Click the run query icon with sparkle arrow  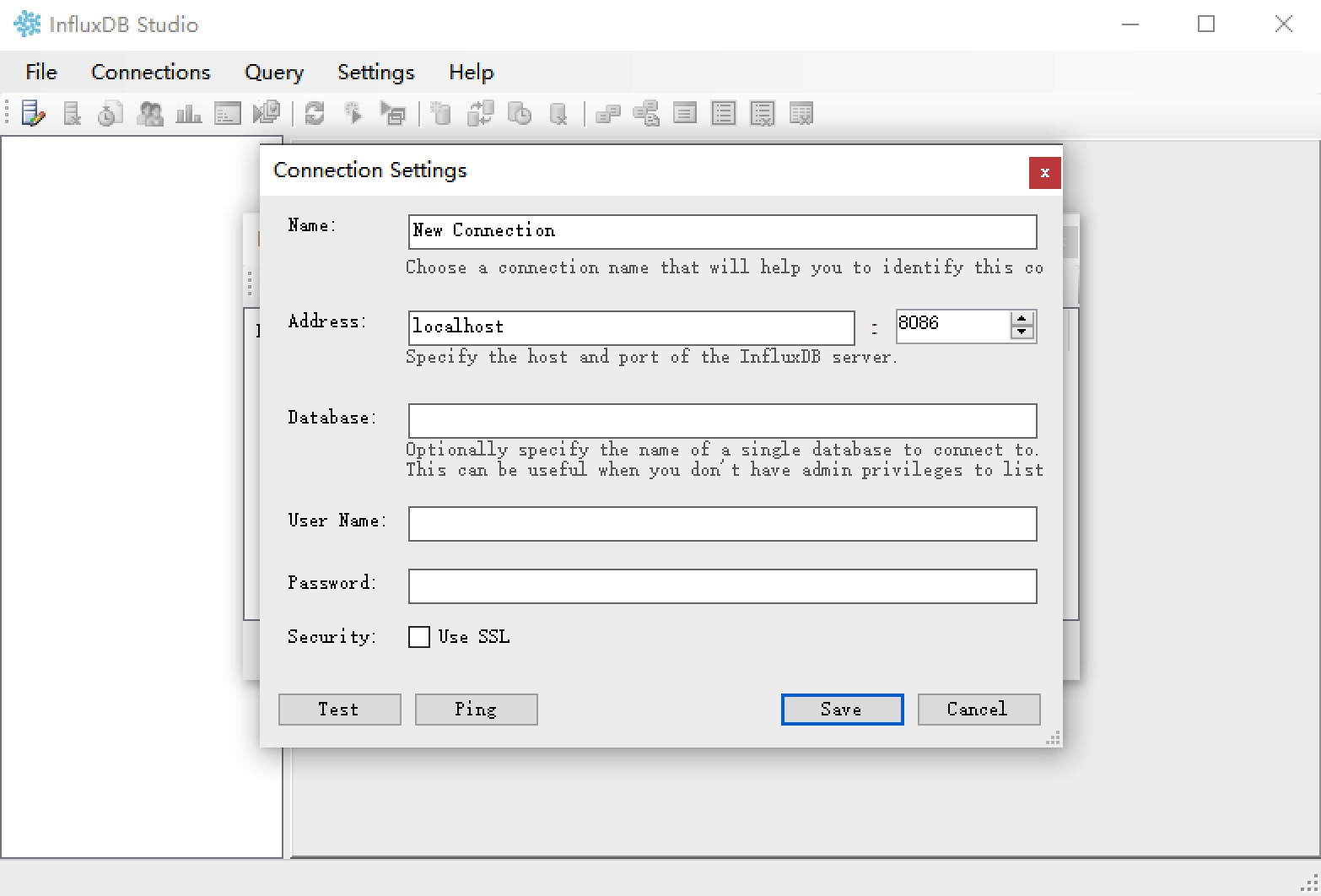click(353, 113)
